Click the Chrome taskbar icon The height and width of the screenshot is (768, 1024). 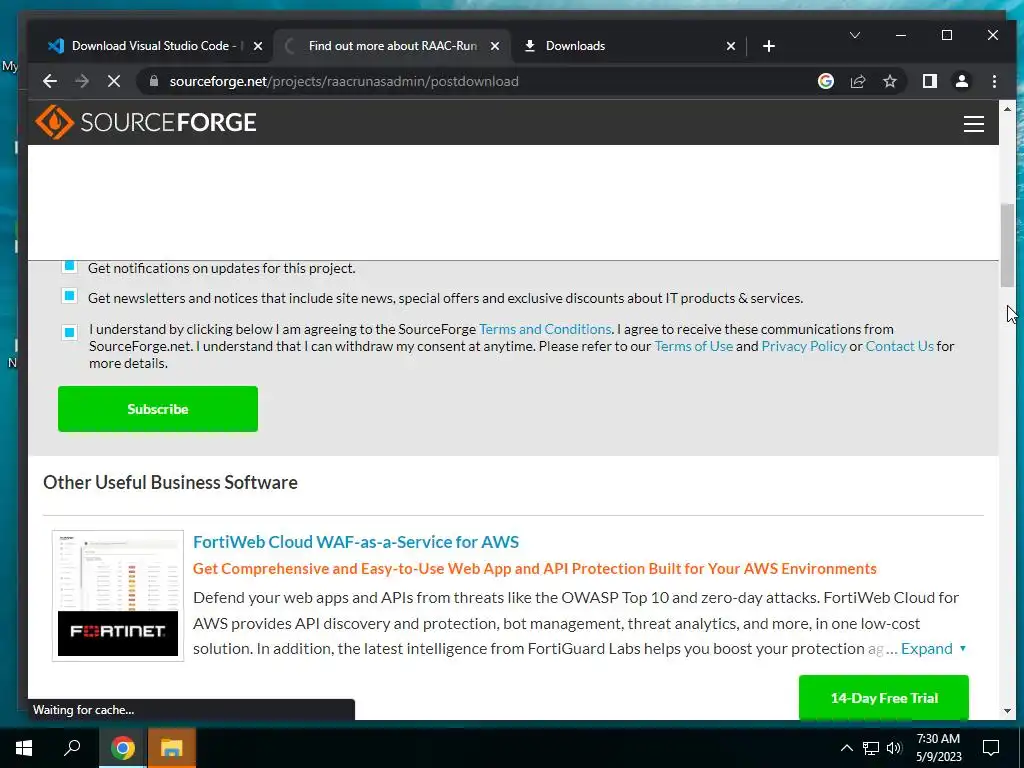[122, 747]
